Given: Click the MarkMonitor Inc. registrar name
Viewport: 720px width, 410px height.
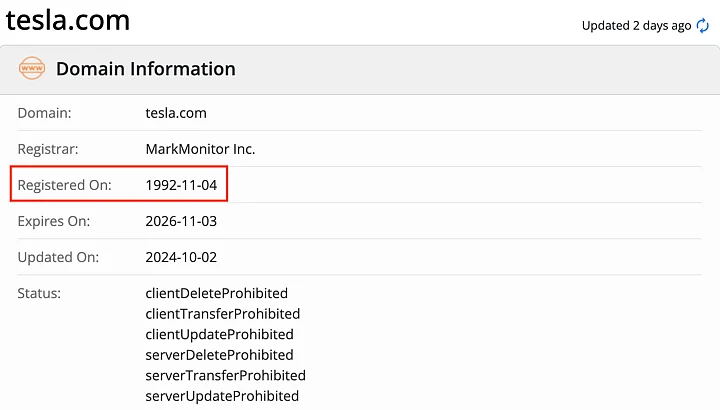Looking at the screenshot, I should click(200, 149).
